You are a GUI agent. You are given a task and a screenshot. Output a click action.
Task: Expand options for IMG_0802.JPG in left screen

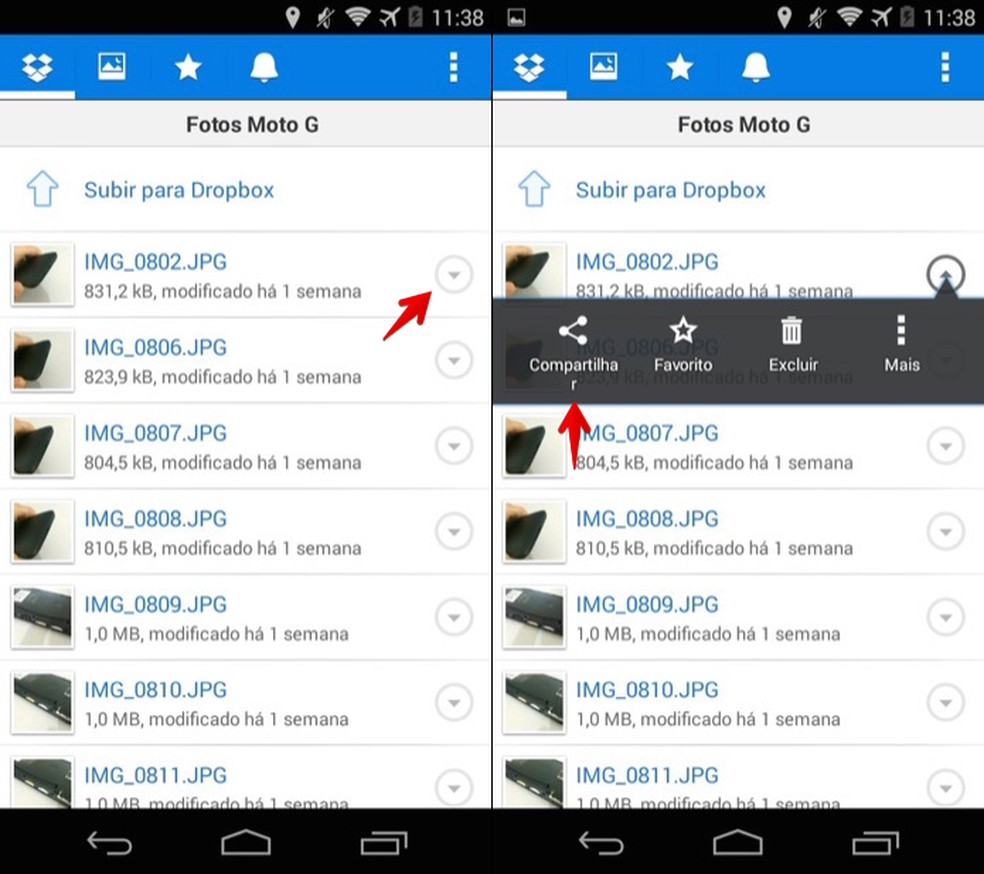pos(454,275)
